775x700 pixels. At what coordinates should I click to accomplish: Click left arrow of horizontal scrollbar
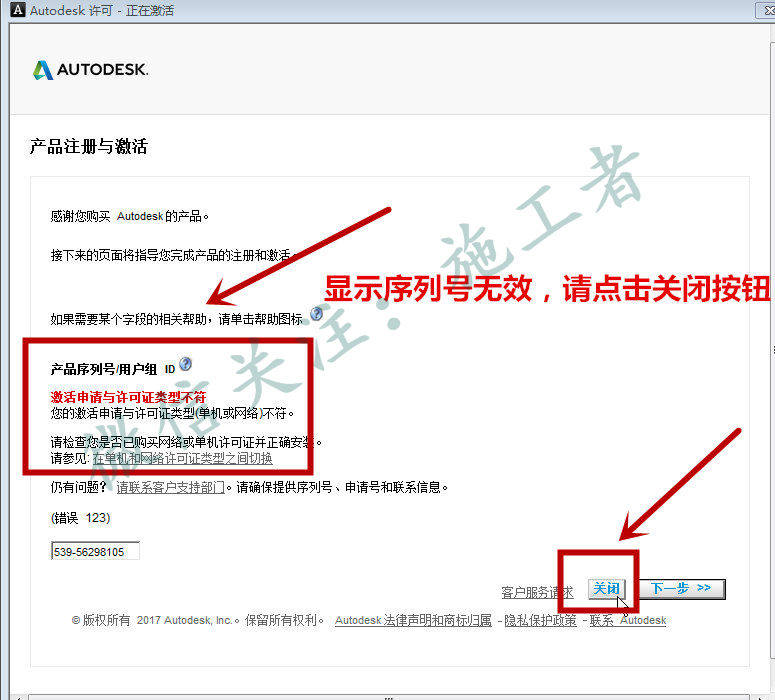point(18,698)
